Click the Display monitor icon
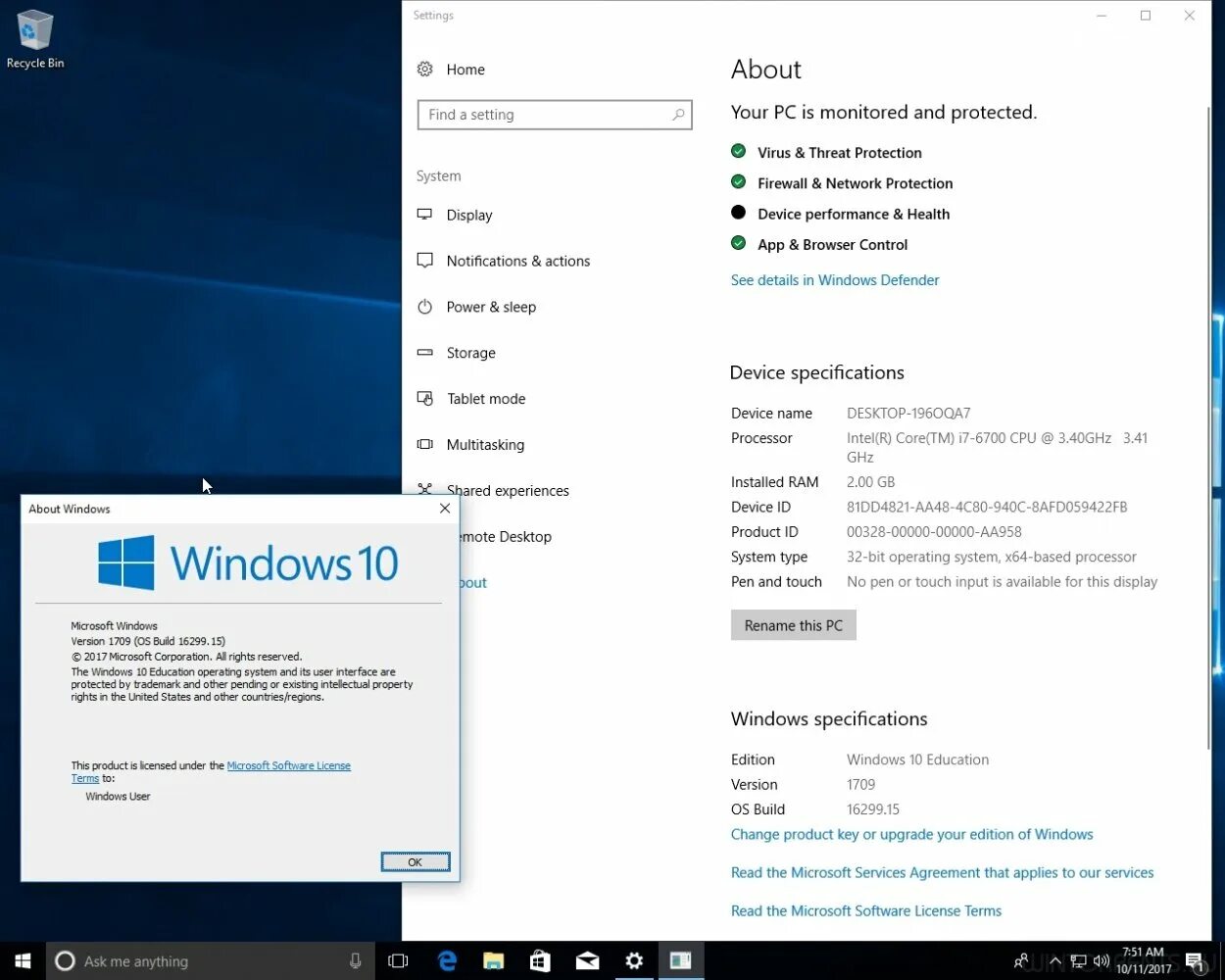The image size is (1225, 980). tap(424, 215)
